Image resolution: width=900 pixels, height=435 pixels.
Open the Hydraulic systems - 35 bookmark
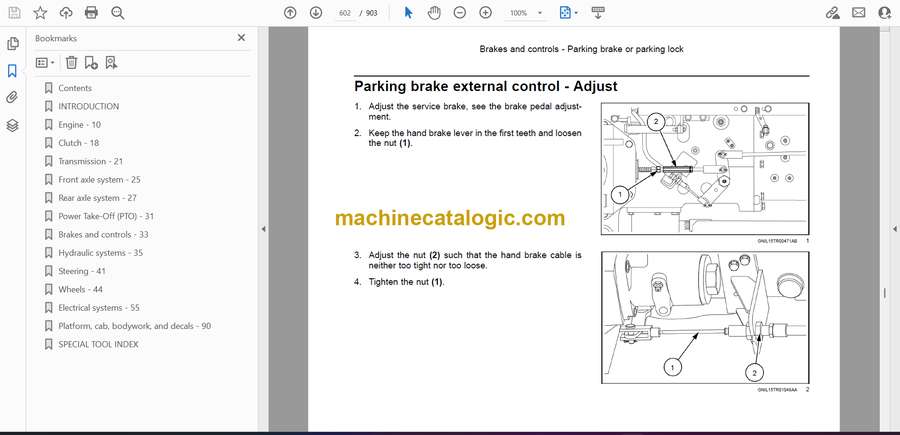click(100, 253)
